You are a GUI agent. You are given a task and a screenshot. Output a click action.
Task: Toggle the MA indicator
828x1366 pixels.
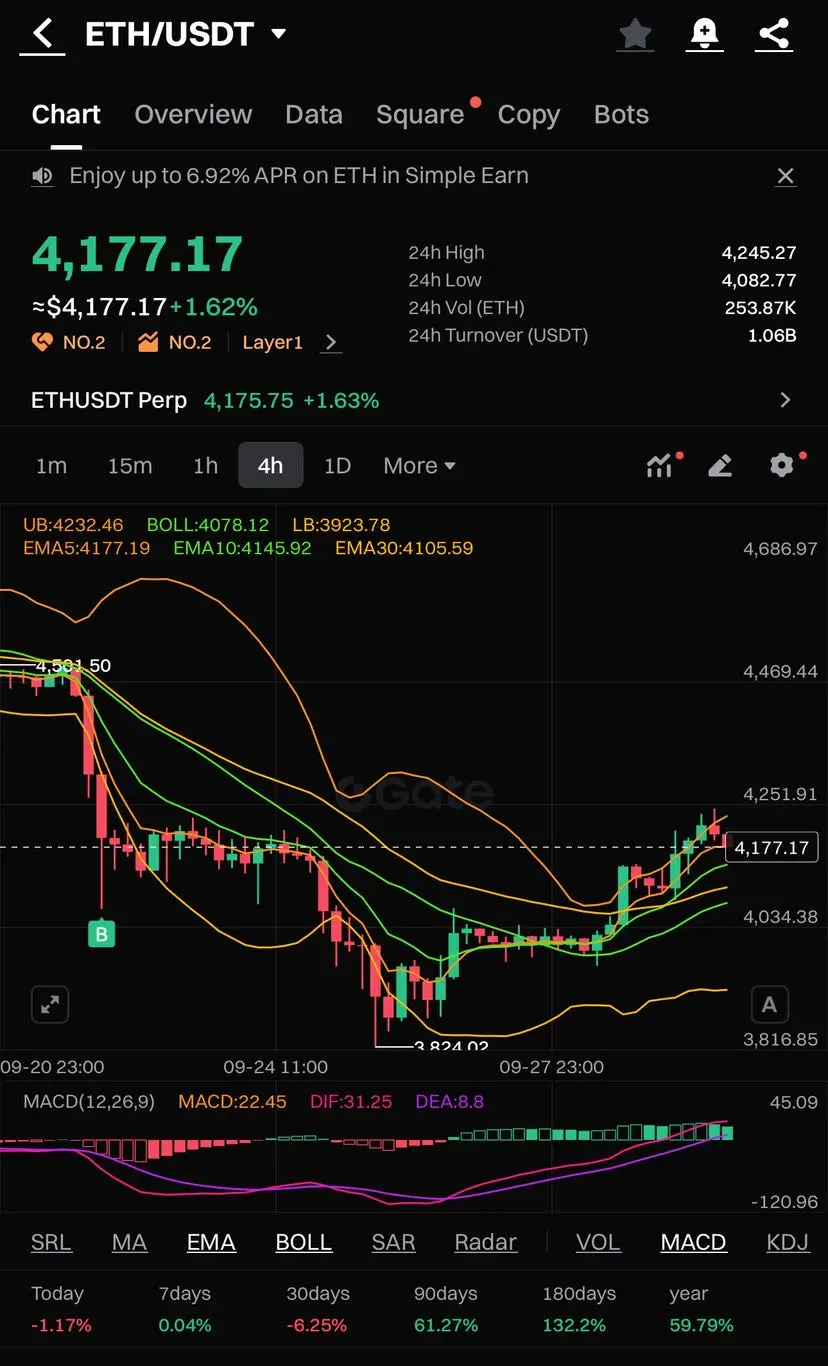[x=129, y=1243]
